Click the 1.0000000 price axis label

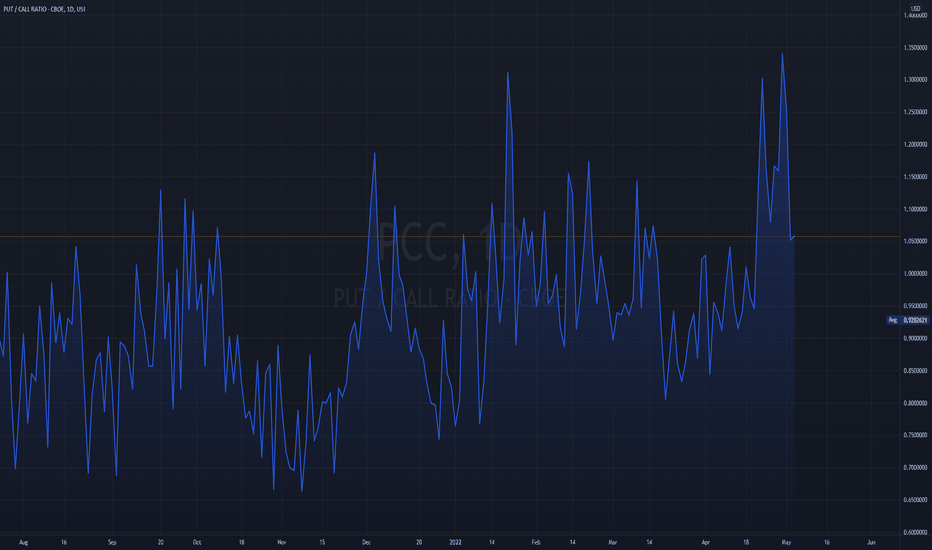(915, 274)
